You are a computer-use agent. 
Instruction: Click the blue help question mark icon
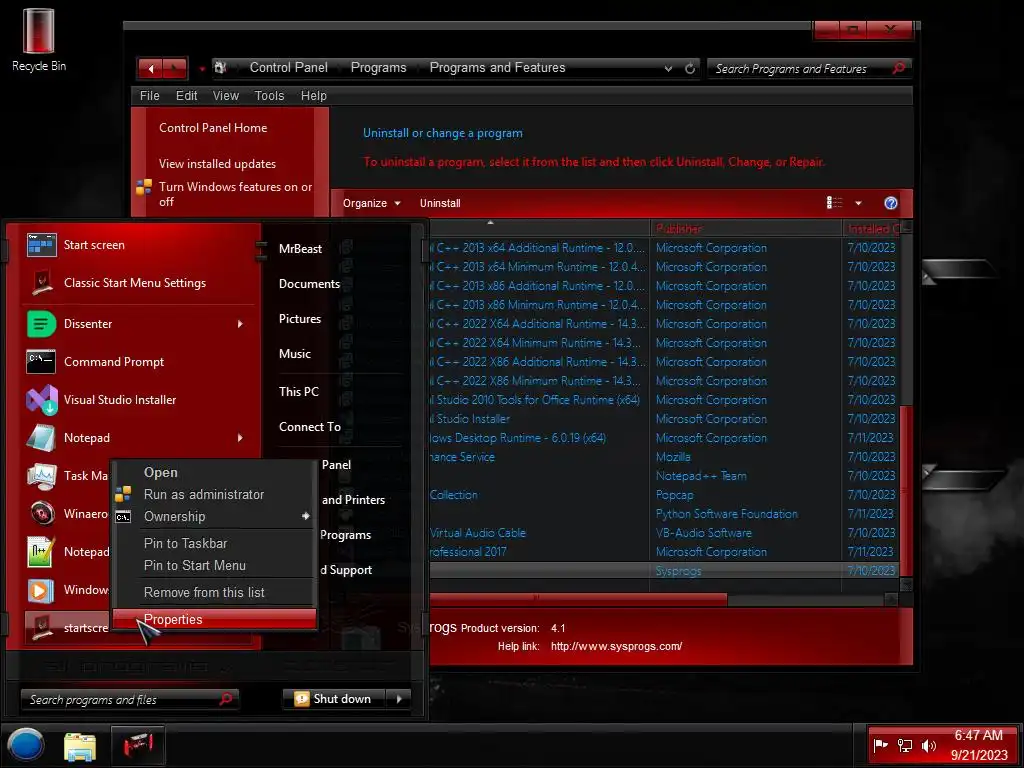pos(890,203)
